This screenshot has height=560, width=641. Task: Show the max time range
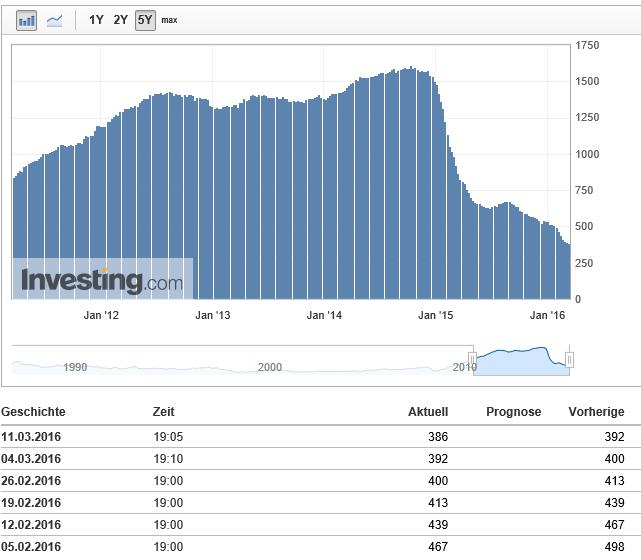tap(169, 20)
